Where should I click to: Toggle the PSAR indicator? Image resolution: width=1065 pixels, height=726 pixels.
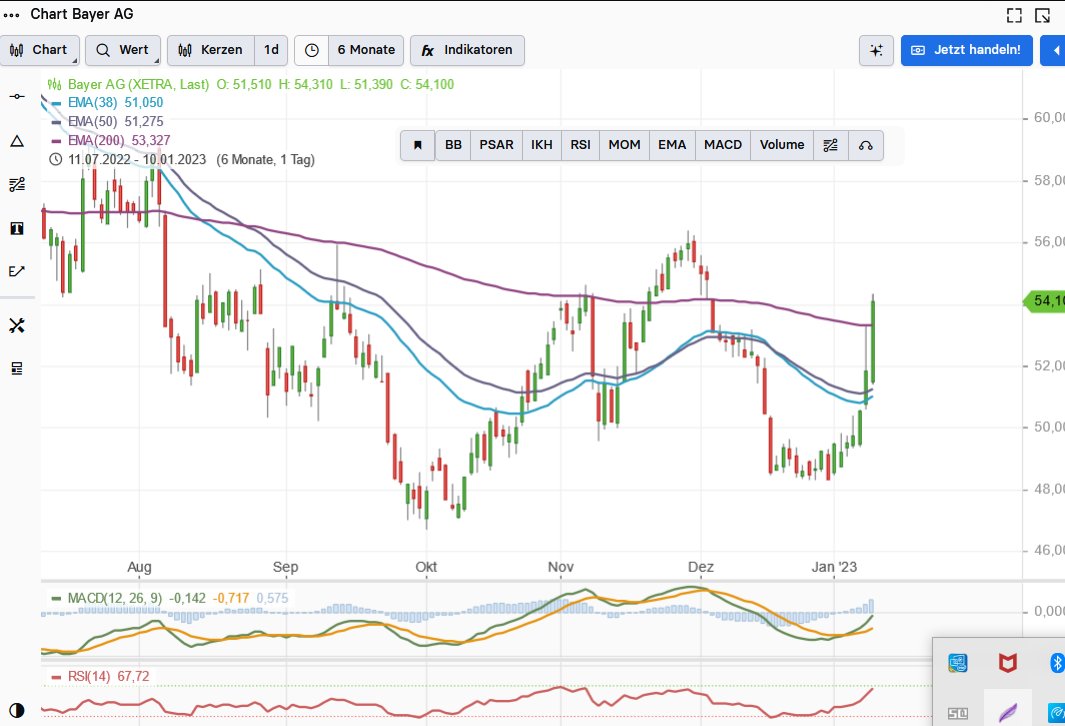(497, 145)
